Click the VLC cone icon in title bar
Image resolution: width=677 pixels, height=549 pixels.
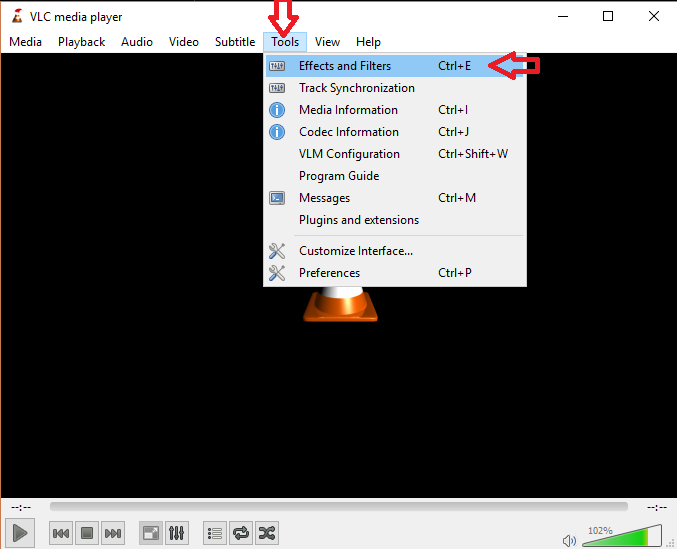[17, 16]
